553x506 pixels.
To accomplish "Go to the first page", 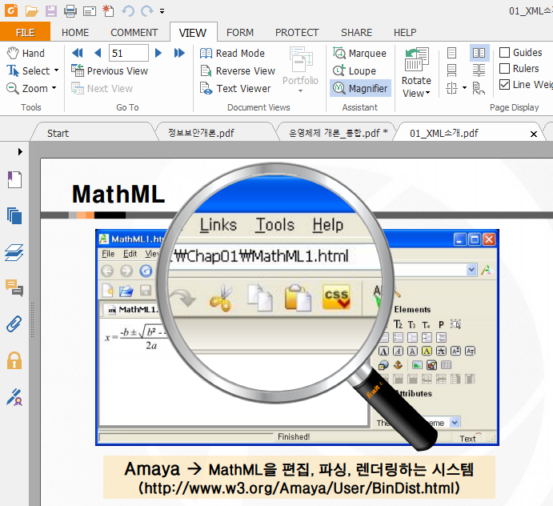I will [78, 53].
